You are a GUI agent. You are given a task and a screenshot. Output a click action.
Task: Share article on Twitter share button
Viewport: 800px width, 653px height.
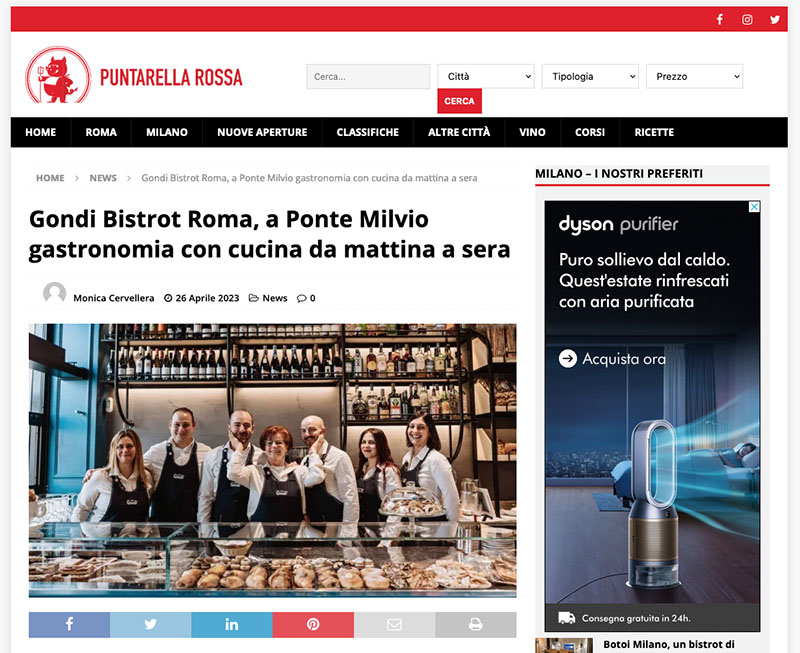point(151,624)
